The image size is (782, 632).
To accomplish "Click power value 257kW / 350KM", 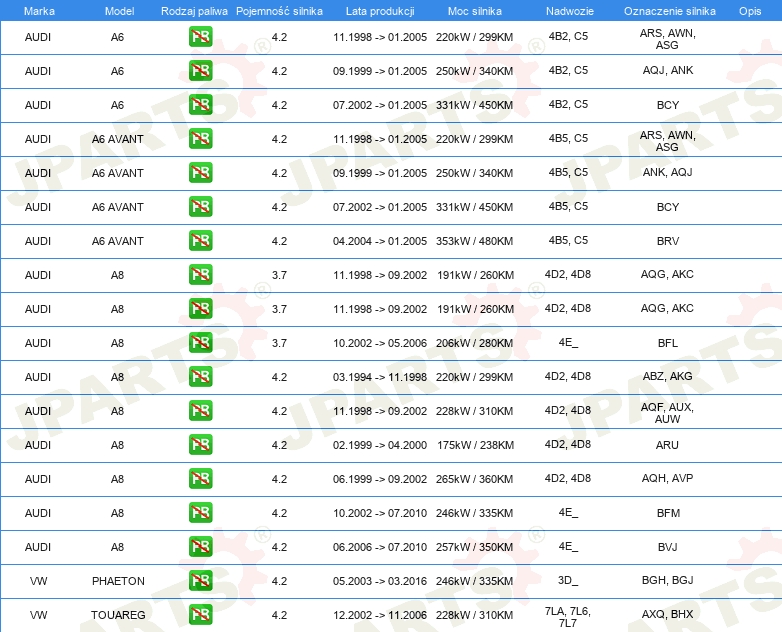I will click(x=474, y=547).
